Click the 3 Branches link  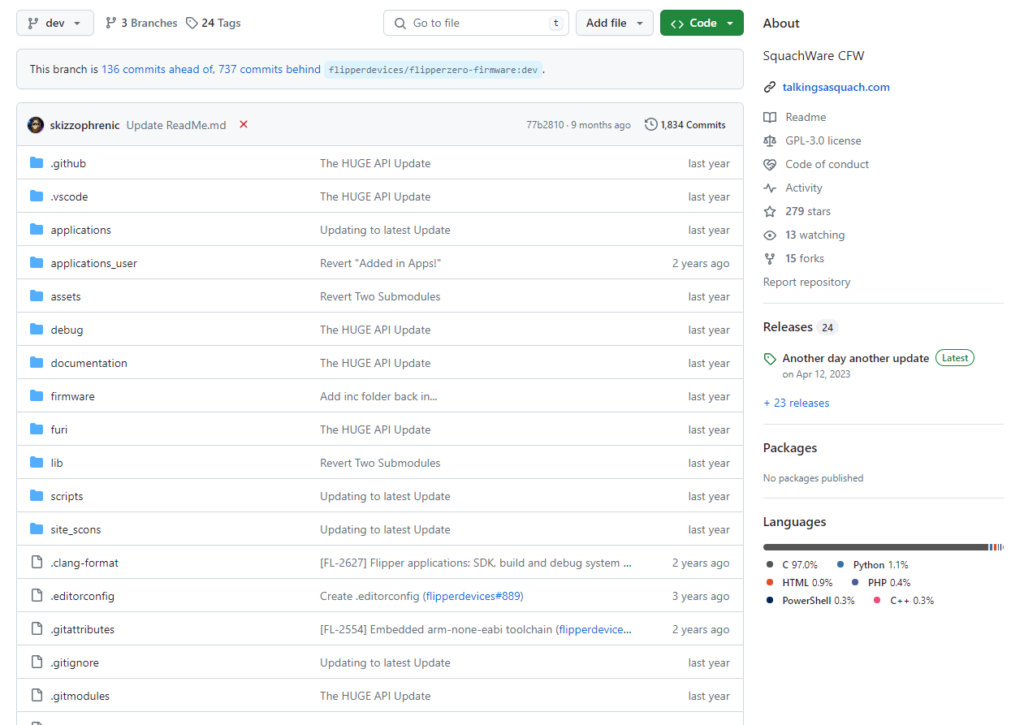(x=141, y=23)
